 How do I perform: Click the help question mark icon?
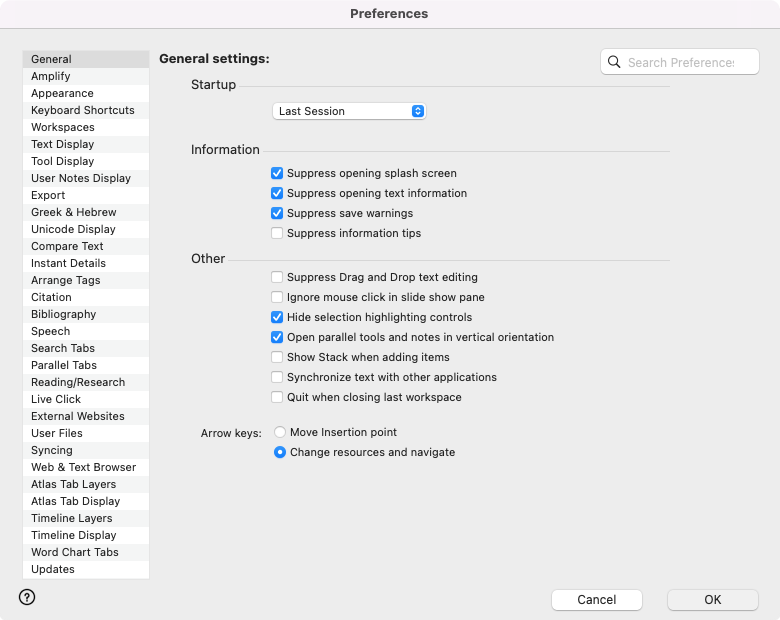click(x=27, y=597)
